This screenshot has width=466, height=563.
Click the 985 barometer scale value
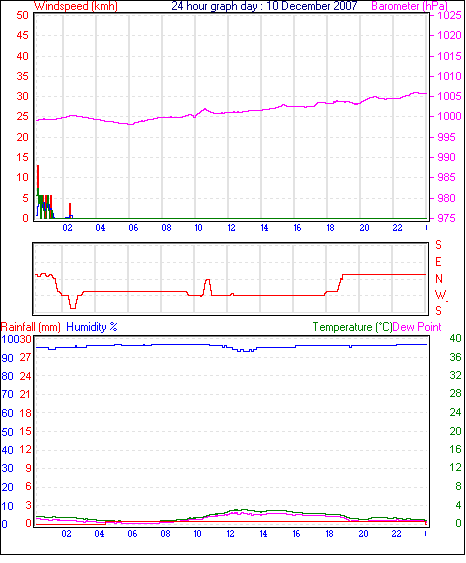tap(446, 177)
